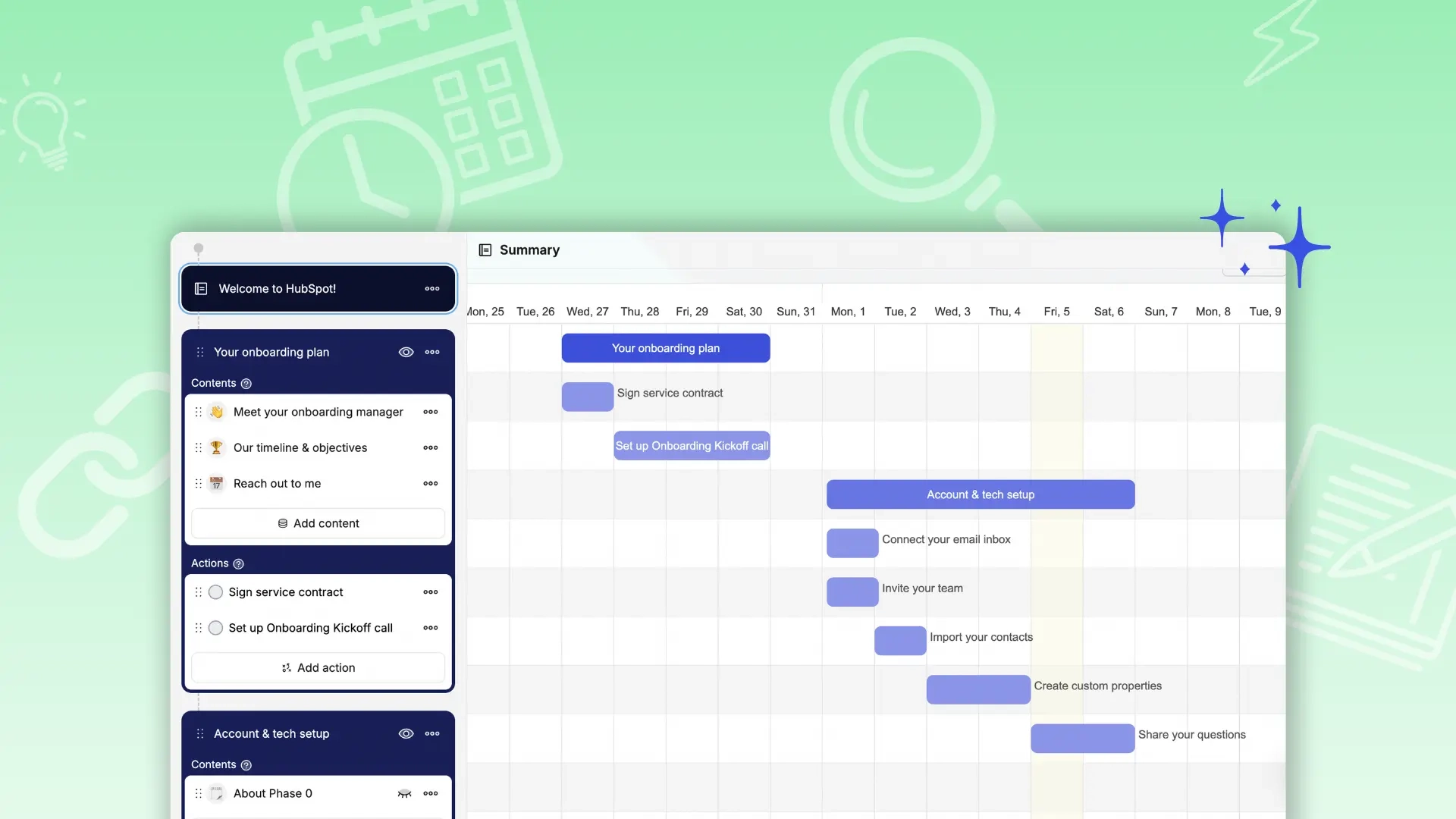Click the Set up Onboarding Kickoff call timeline bar
This screenshot has width=1456, height=819.
coord(691,445)
